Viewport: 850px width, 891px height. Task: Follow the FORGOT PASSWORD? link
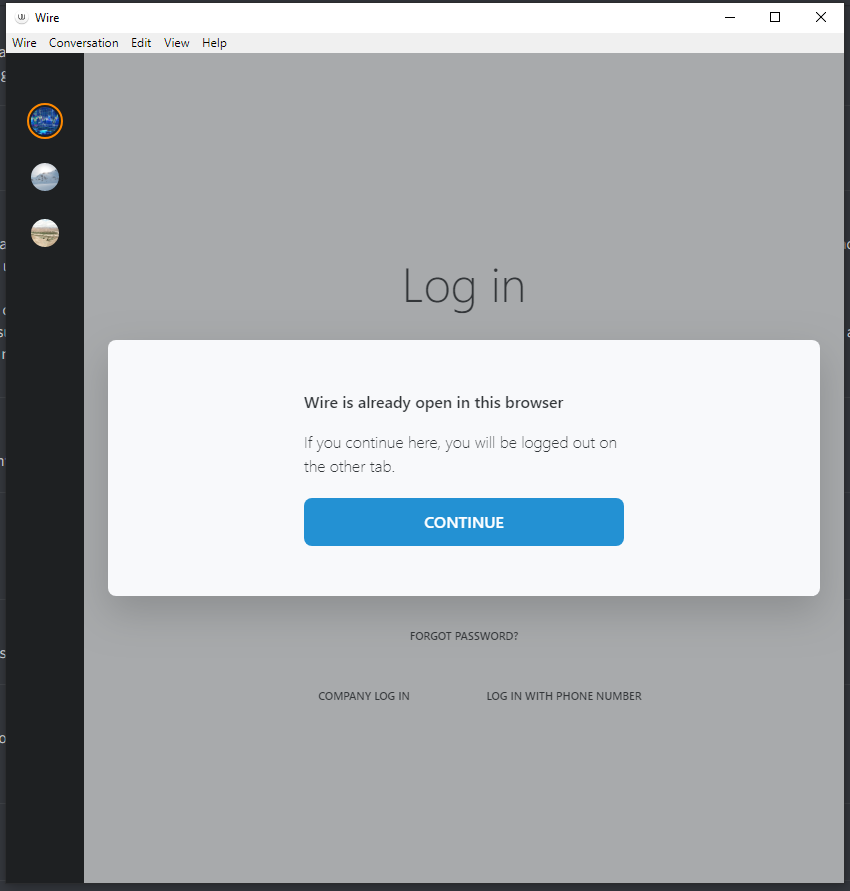point(464,636)
